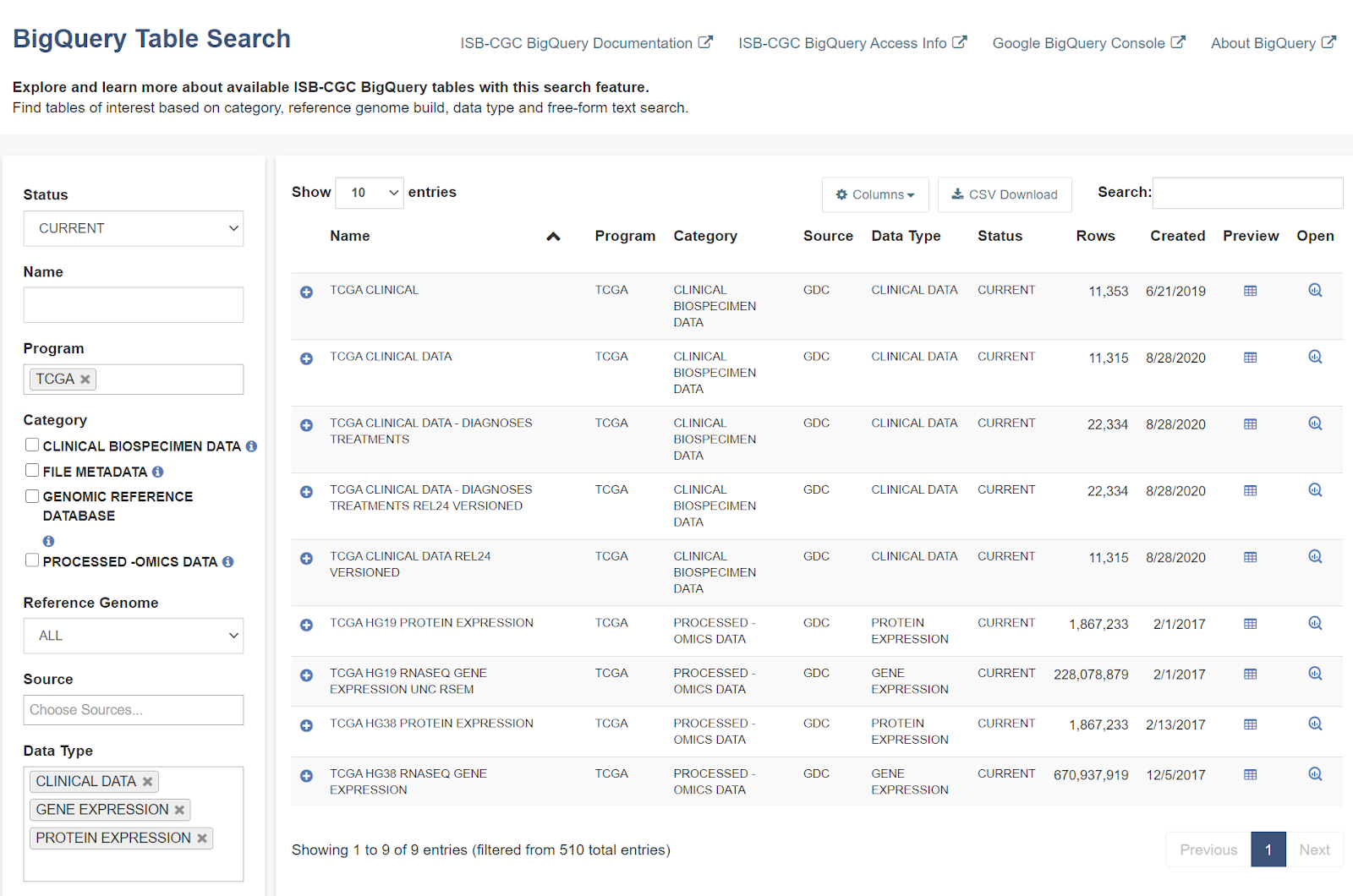Sort the table by Rows column
This screenshot has height=896, width=1353.
pos(1095,236)
